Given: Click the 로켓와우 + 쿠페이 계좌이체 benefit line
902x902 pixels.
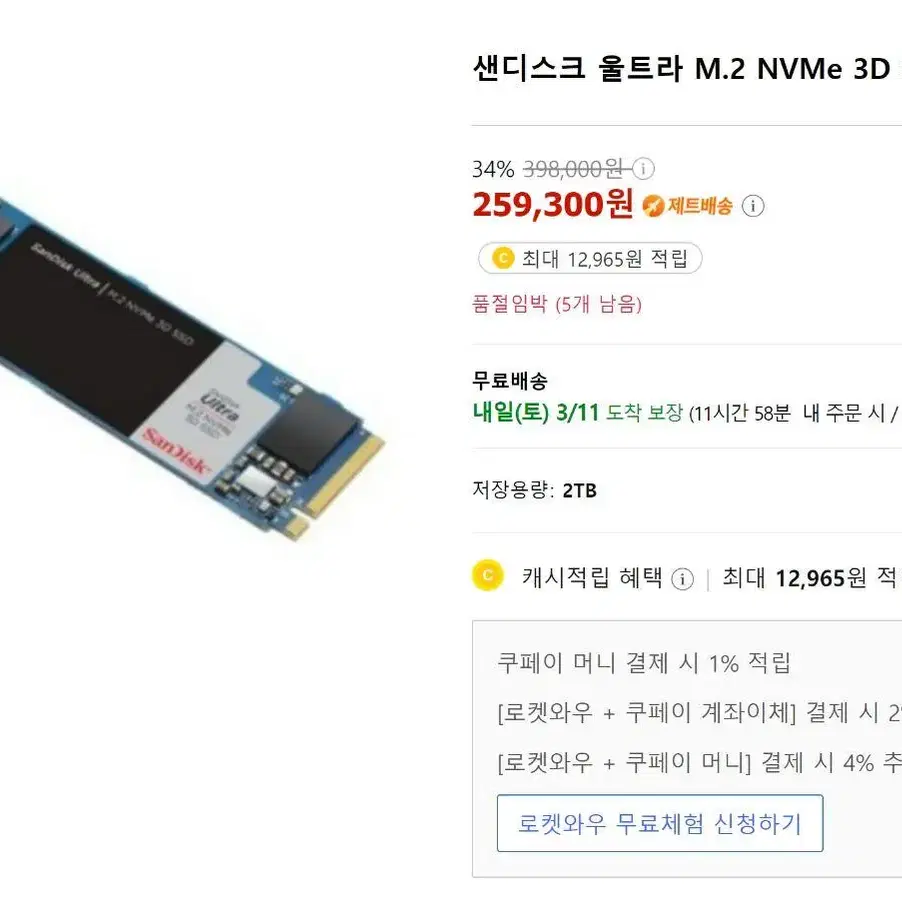Looking at the screenshot, I should [x=699, y=713].
